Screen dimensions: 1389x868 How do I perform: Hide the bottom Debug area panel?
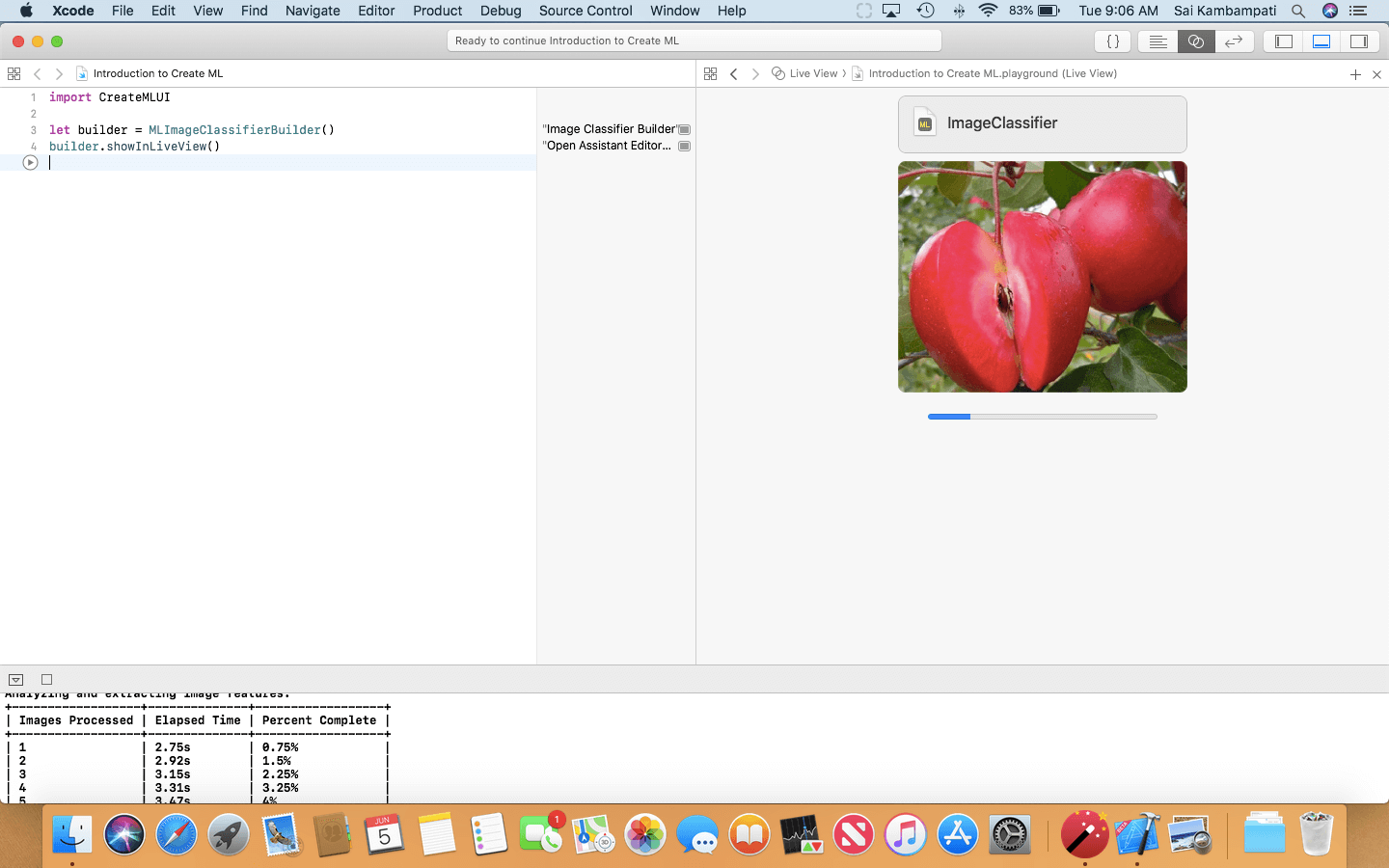(x=1321, y=41)
